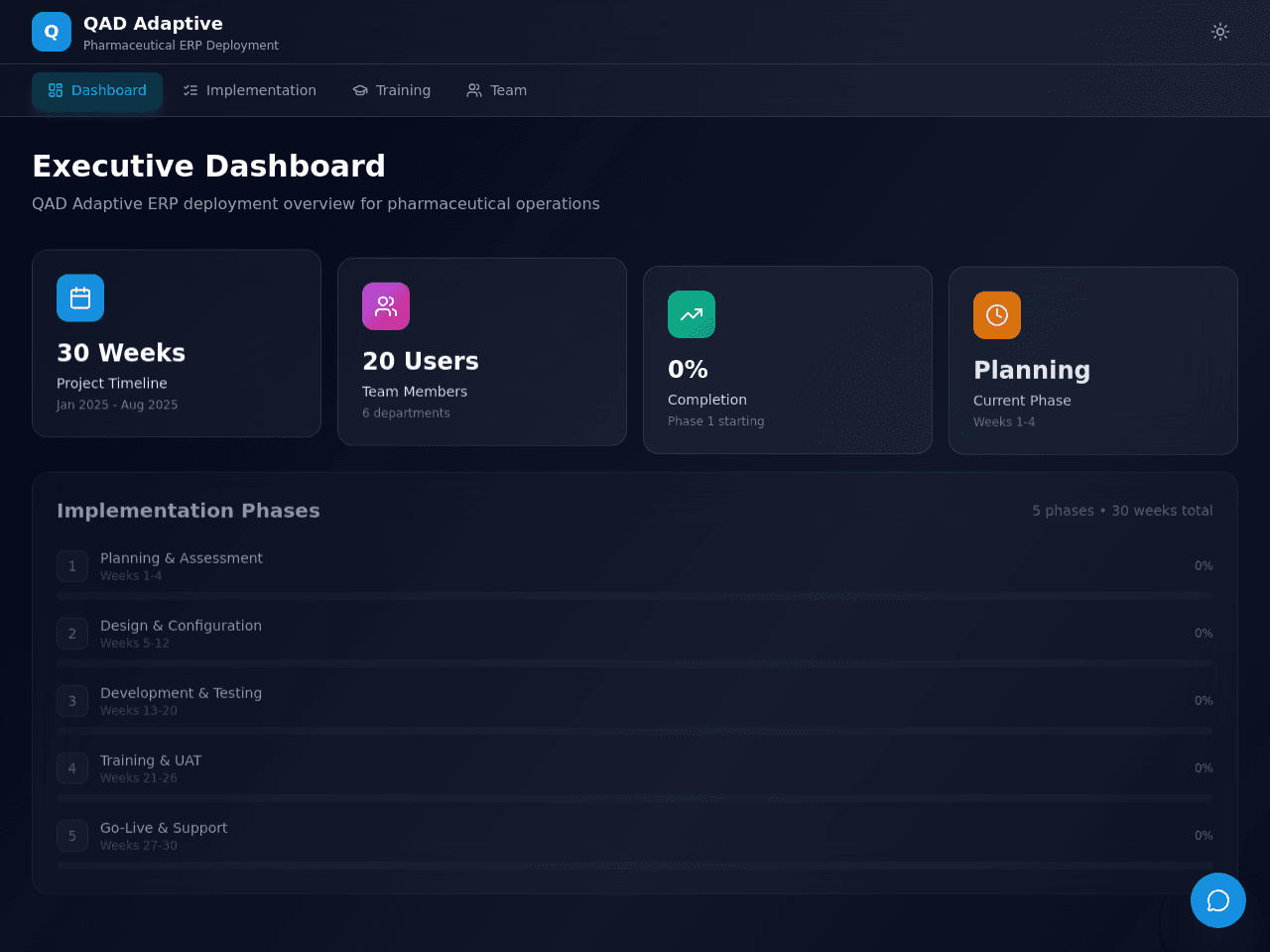
Task: Go to the Training tab
Action: coord(392,90)
